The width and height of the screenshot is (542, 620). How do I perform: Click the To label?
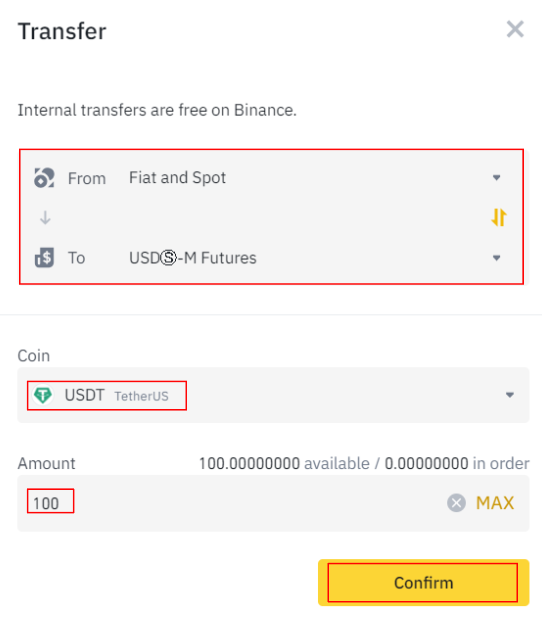(77, 258)
